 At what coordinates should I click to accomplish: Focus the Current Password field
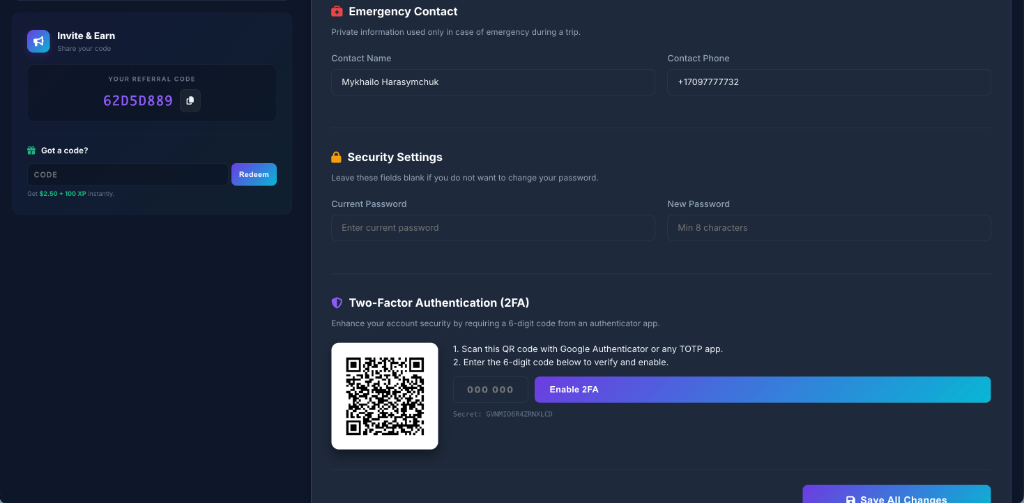click(x=493, y=228)
